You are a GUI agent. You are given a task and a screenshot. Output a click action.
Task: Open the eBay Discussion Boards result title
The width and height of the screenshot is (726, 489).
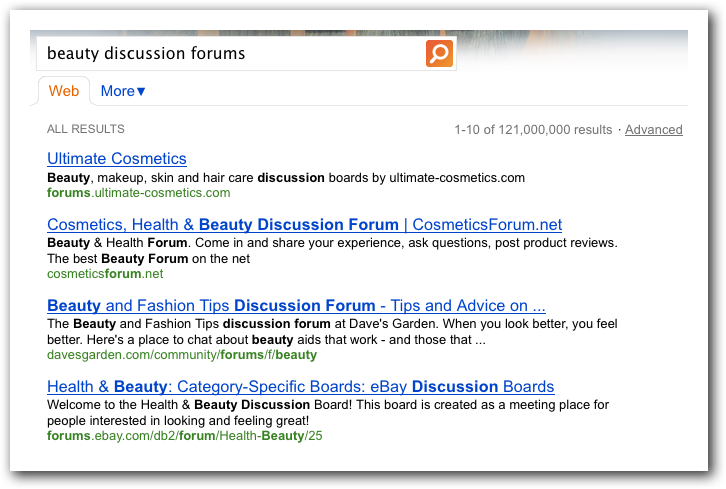300,387
